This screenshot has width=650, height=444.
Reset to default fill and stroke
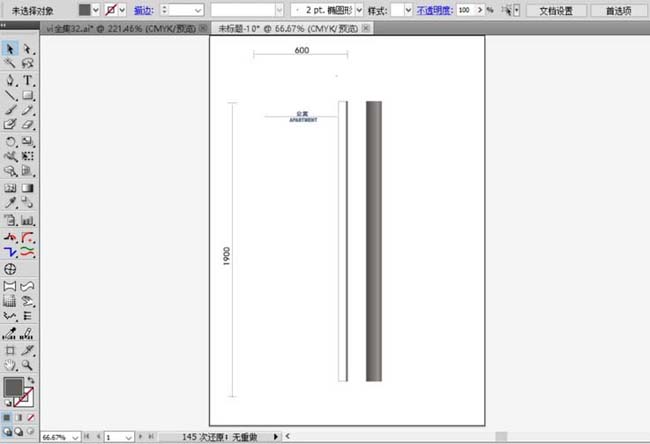point(7,403)
